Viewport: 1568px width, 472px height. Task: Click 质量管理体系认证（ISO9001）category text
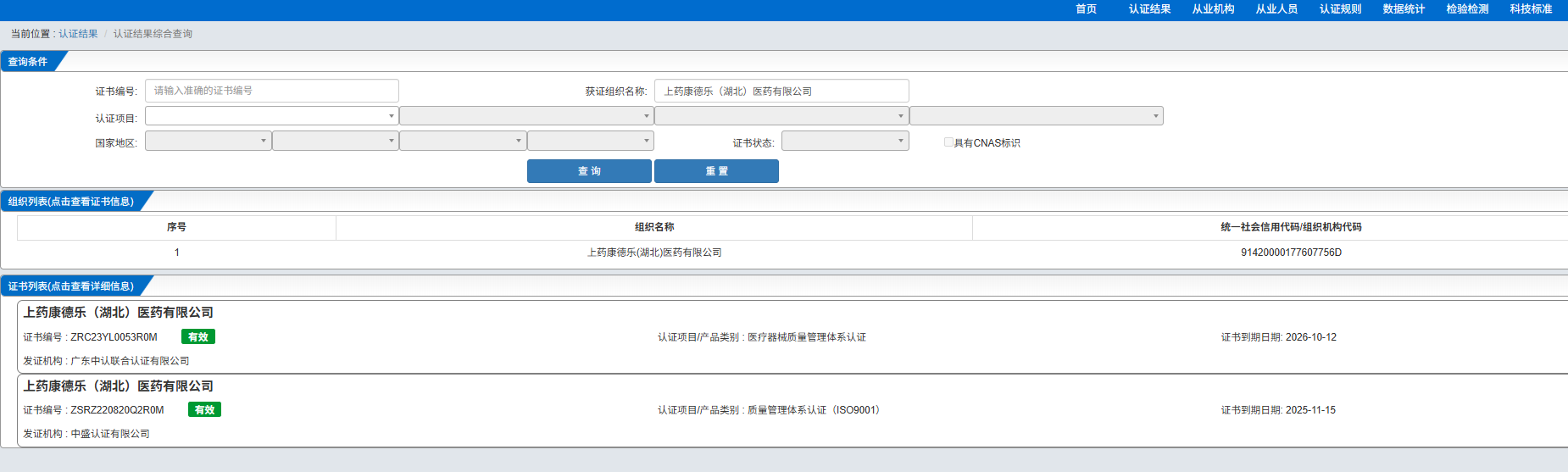pos(816,410)
